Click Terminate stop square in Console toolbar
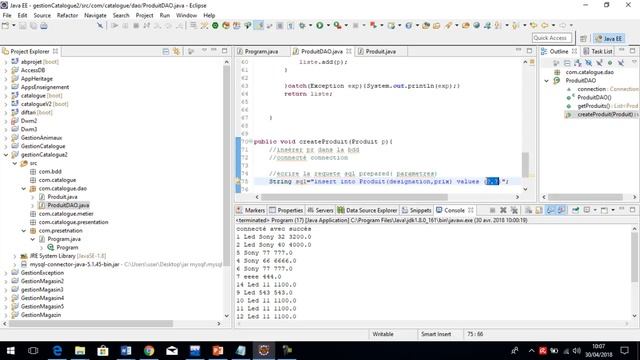This screenshot has width=640, height=360. tap(492, 210)
